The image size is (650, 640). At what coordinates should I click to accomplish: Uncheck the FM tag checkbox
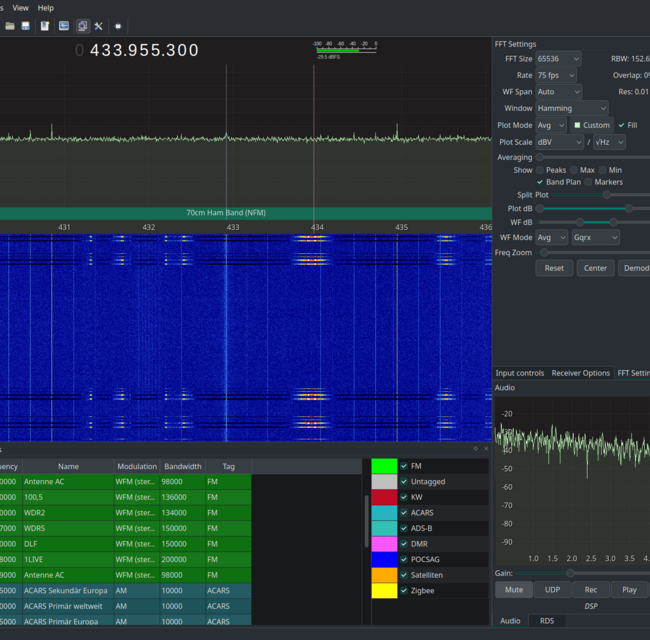tap(404, 466)
